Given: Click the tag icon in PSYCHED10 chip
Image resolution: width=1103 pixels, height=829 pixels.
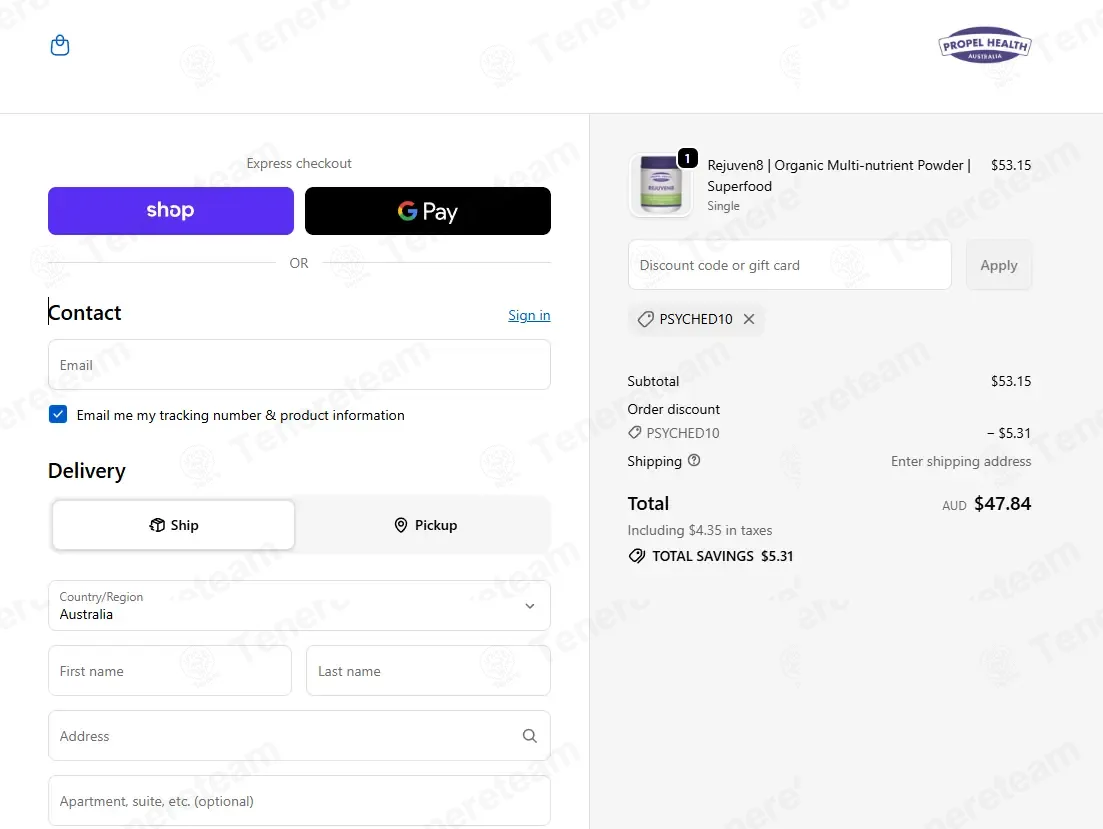Looking at the screenshot, I should pos(646,319).
